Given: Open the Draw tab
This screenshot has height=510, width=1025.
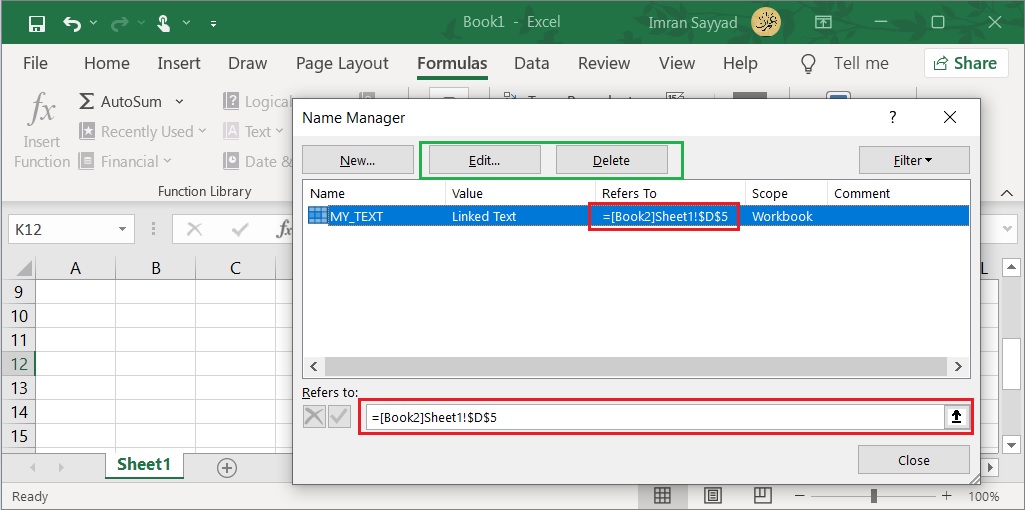Looking at the screenshot, I should point(247,63).
